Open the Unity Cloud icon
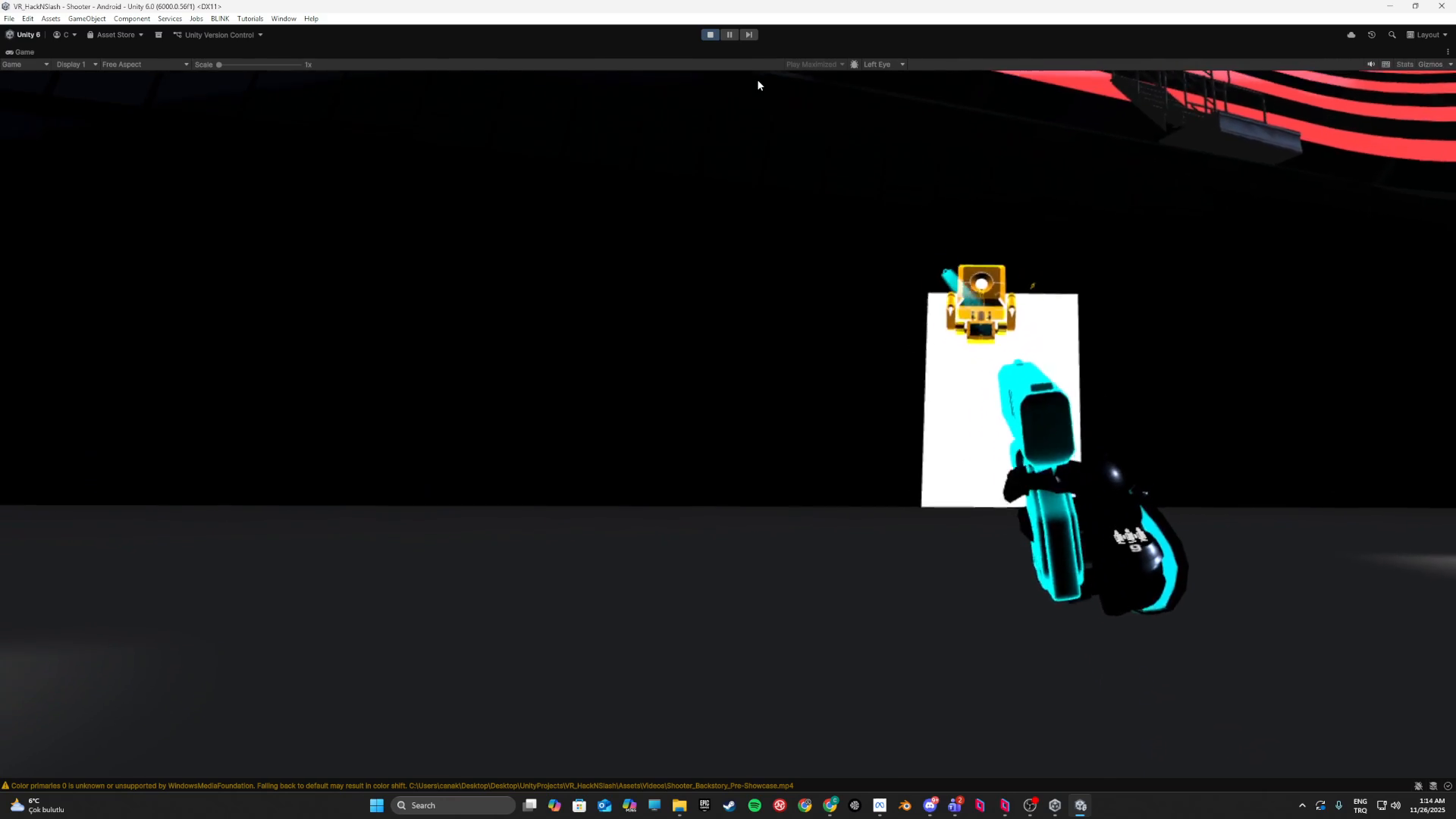Viewport: 1456px width, 819px height. pos(1351,35)
